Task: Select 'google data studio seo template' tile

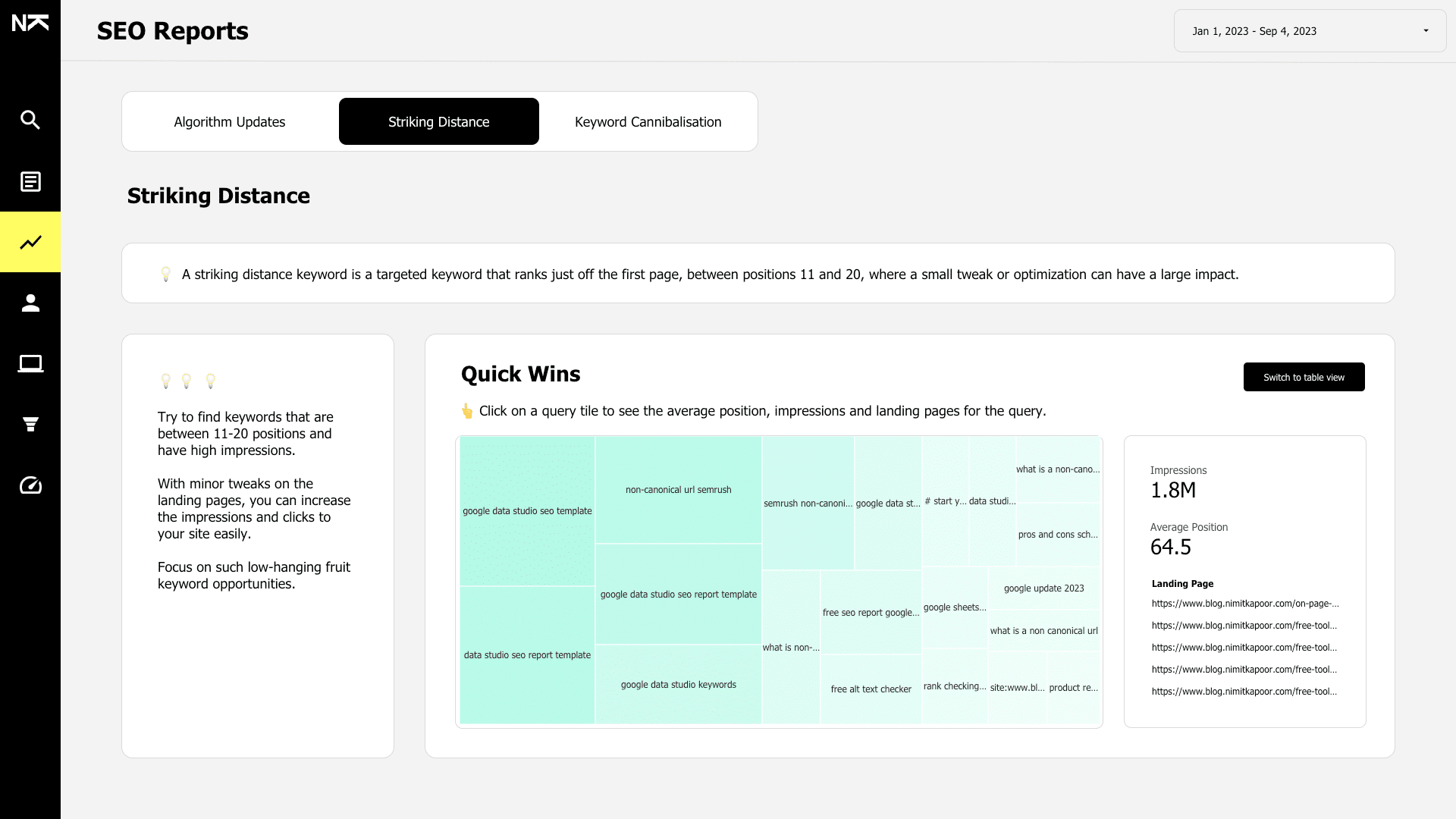Action: pyautogui.click(x=527, y=511)
